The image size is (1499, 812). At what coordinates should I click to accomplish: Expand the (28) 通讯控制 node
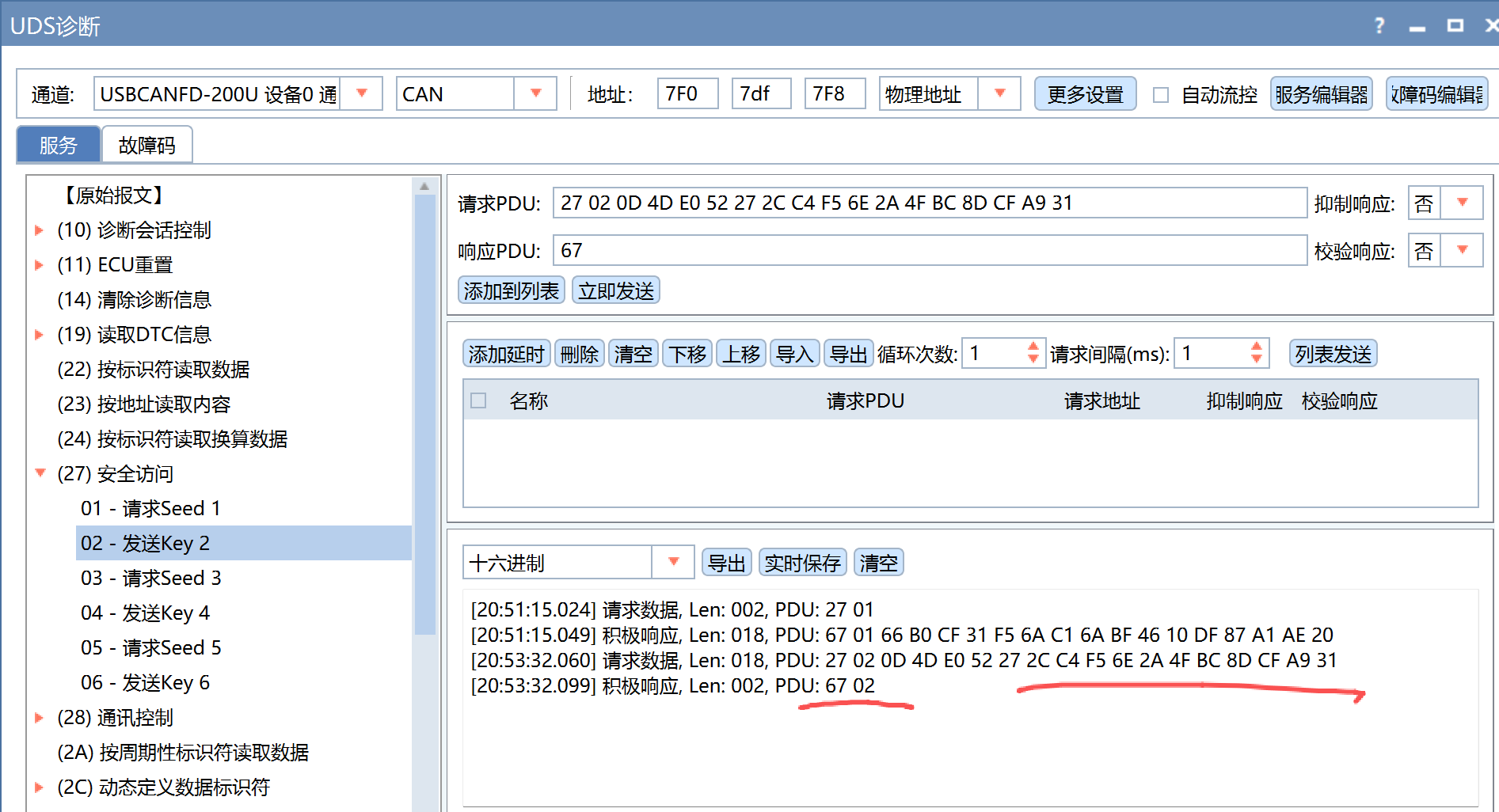(39, 718)
